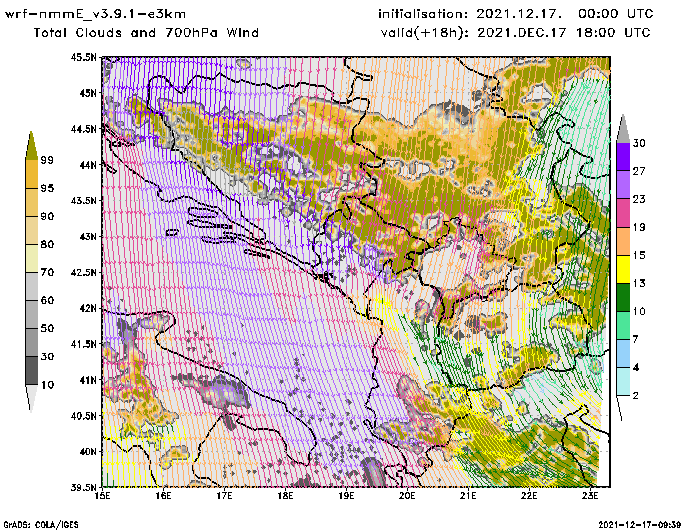700x530 pixels.
Task: Click the model name 'wrf-nmmE_v3.9.1-e3km'
Action: point(96,14)
